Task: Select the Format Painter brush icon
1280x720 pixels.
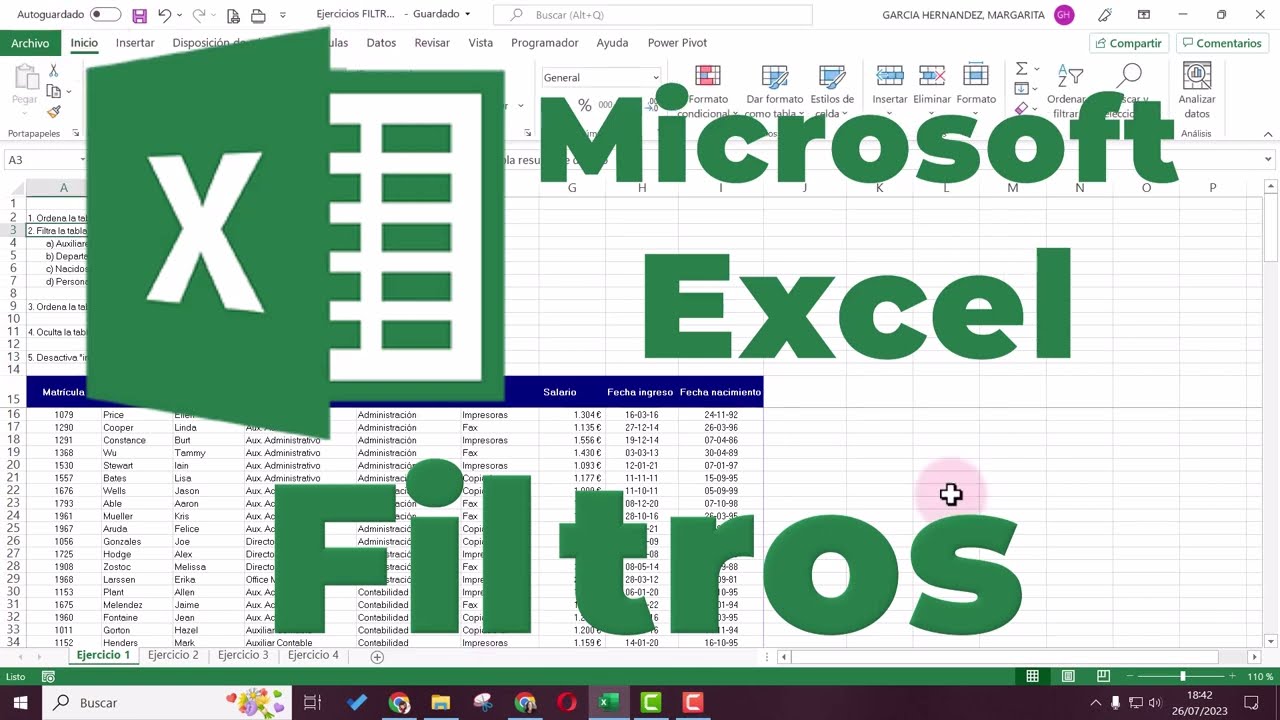Action: pyautogui.click(x=54, y=112)
